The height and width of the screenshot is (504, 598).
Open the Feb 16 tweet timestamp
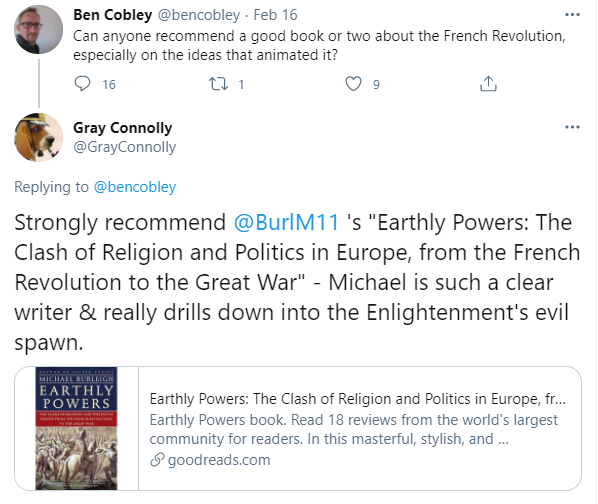[275, 15]
